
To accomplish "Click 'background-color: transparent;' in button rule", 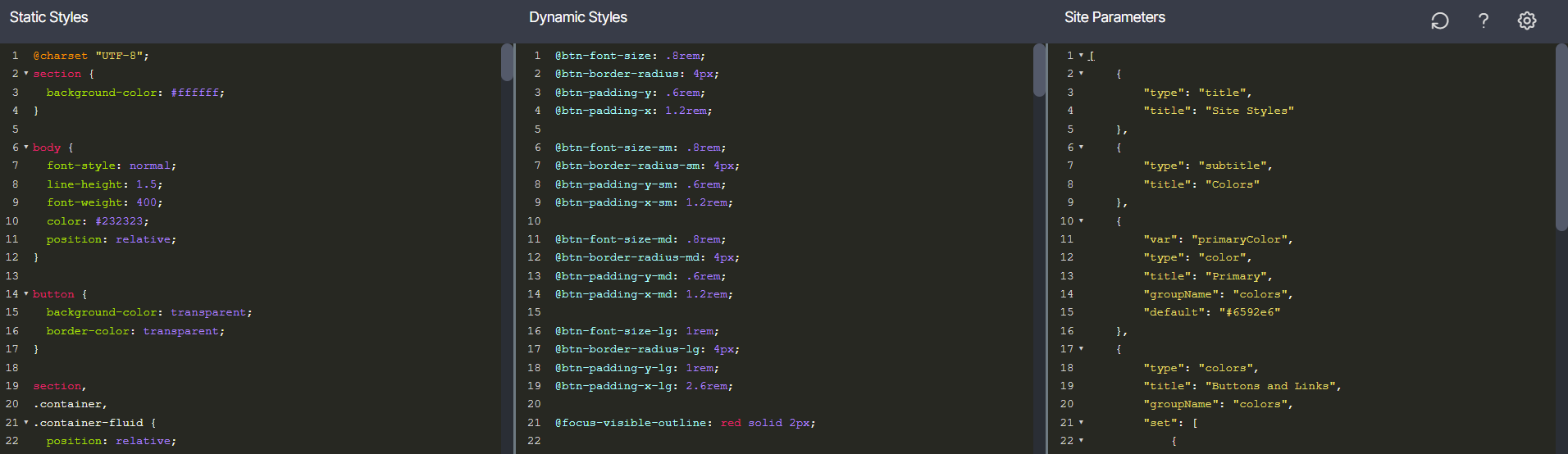I will pyautogui.click(x=149, y=312).
